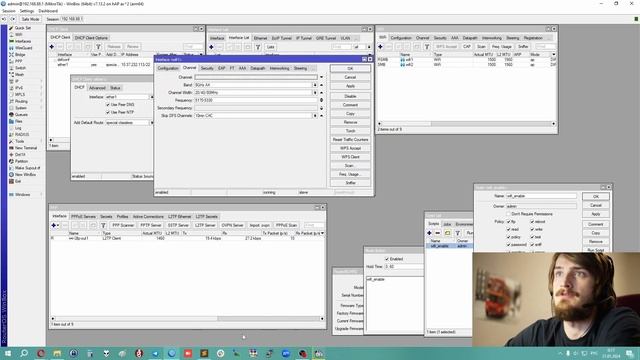Viewport: 640px width, 360px height.
Task: Open DHCP Client Options tab
Action: click(91, 38)
